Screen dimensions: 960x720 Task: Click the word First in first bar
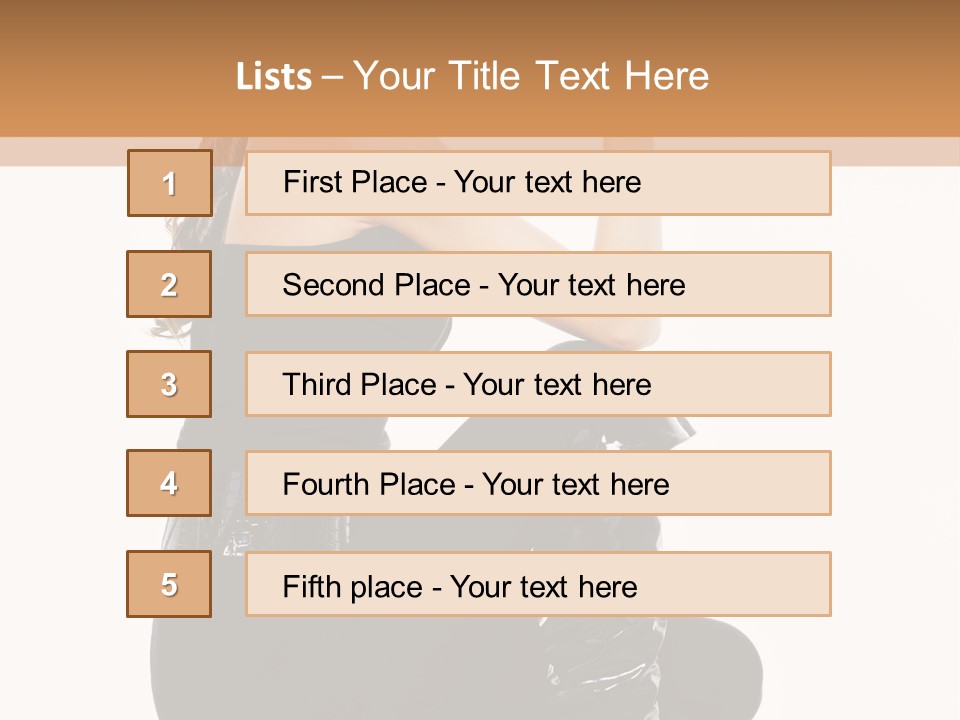click(x=312, y=182)
